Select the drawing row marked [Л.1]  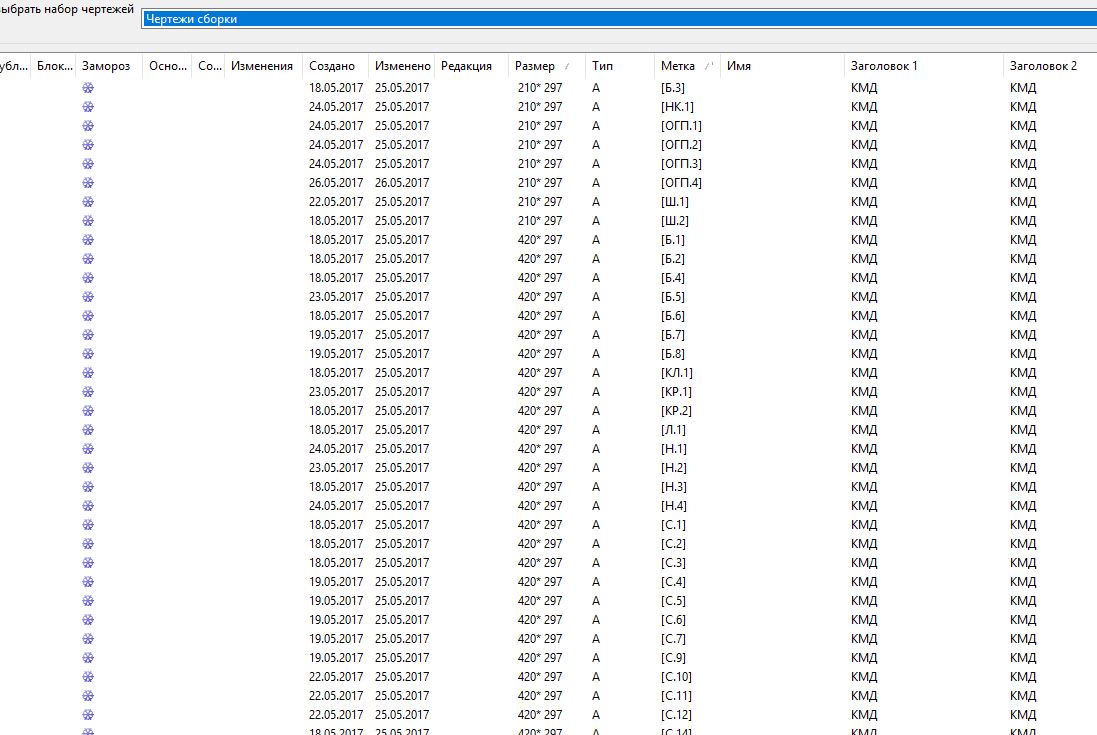(673, 430)
